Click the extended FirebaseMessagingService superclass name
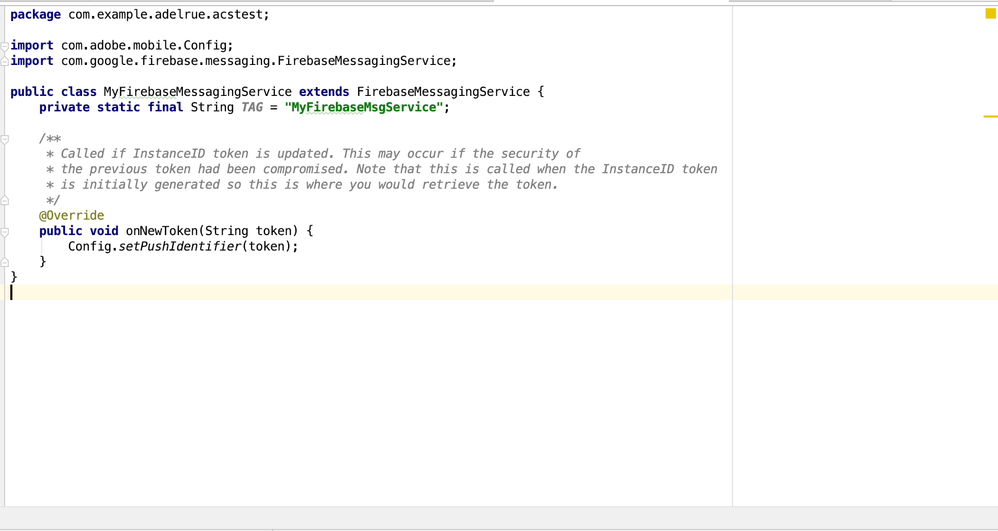The width and height of the screenshot is (998, 531). [x=443, y=92]
